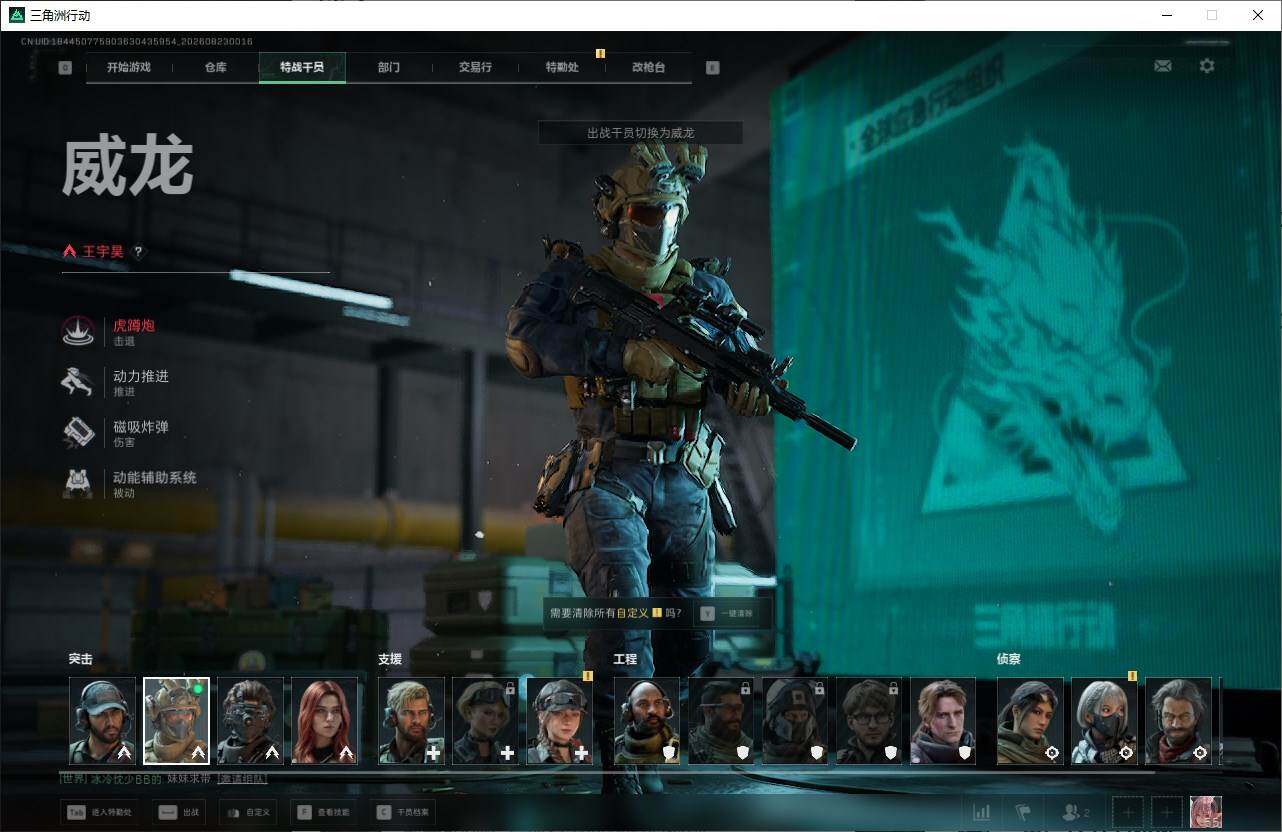Click the 自定义 customize button

pos(247,813)
